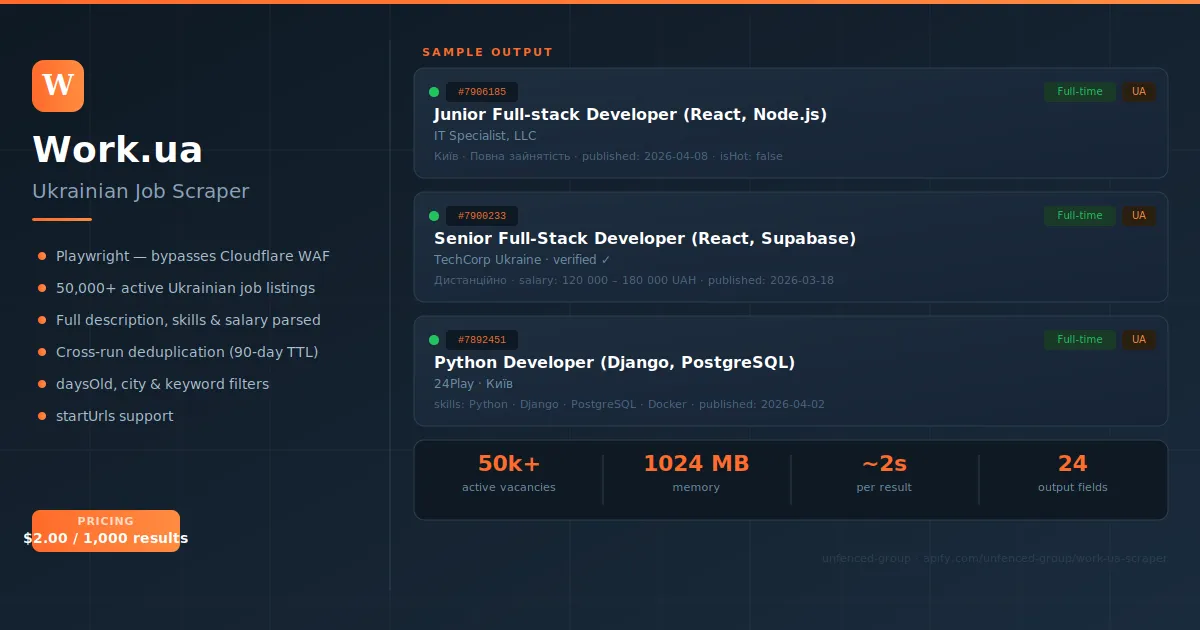Click bullet Full description, skills & salary parsed
This screenshot has height=630, width=1200.
coord(188,320)
